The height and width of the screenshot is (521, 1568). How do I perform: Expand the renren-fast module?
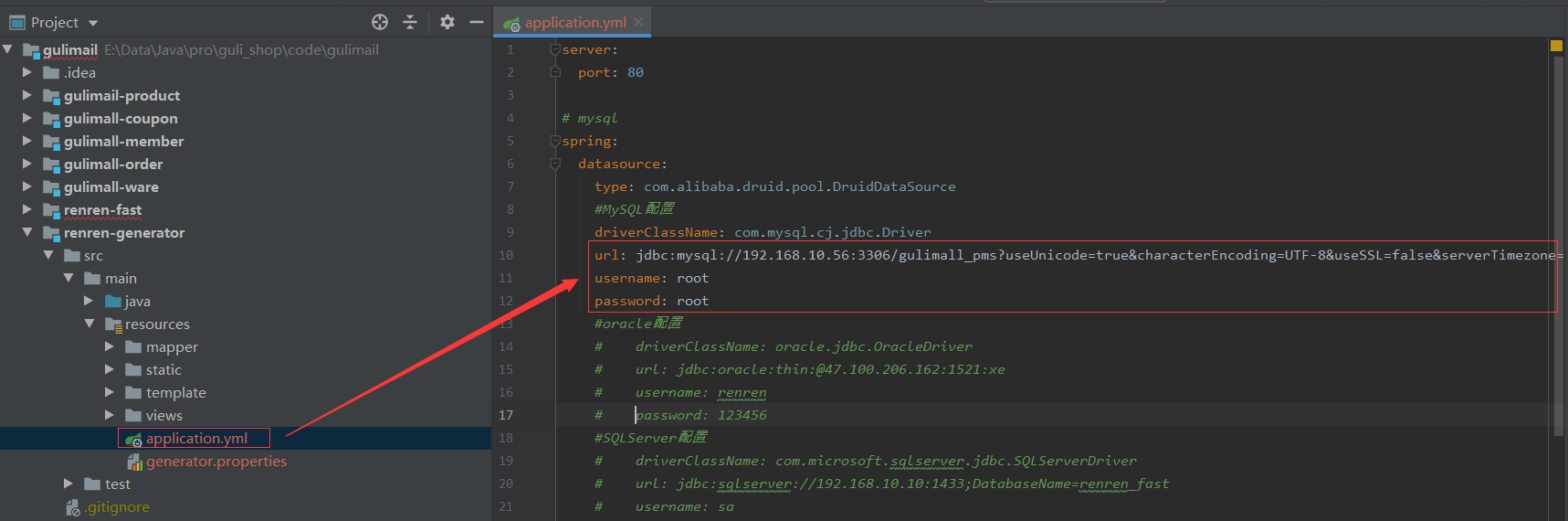(27, 209)
